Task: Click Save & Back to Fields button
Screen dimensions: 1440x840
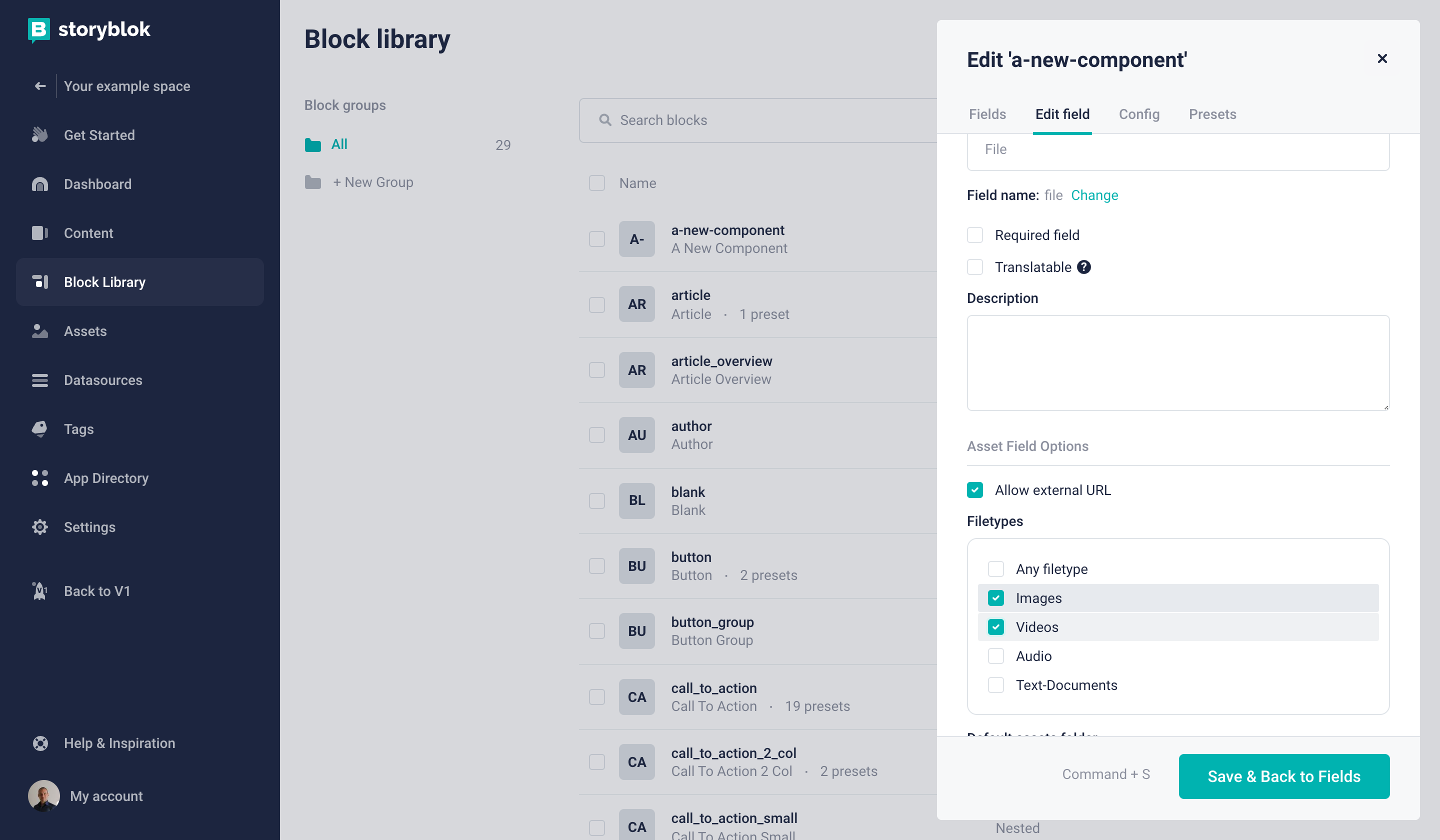Action: pyautogui.click(x=1284, y=776)
